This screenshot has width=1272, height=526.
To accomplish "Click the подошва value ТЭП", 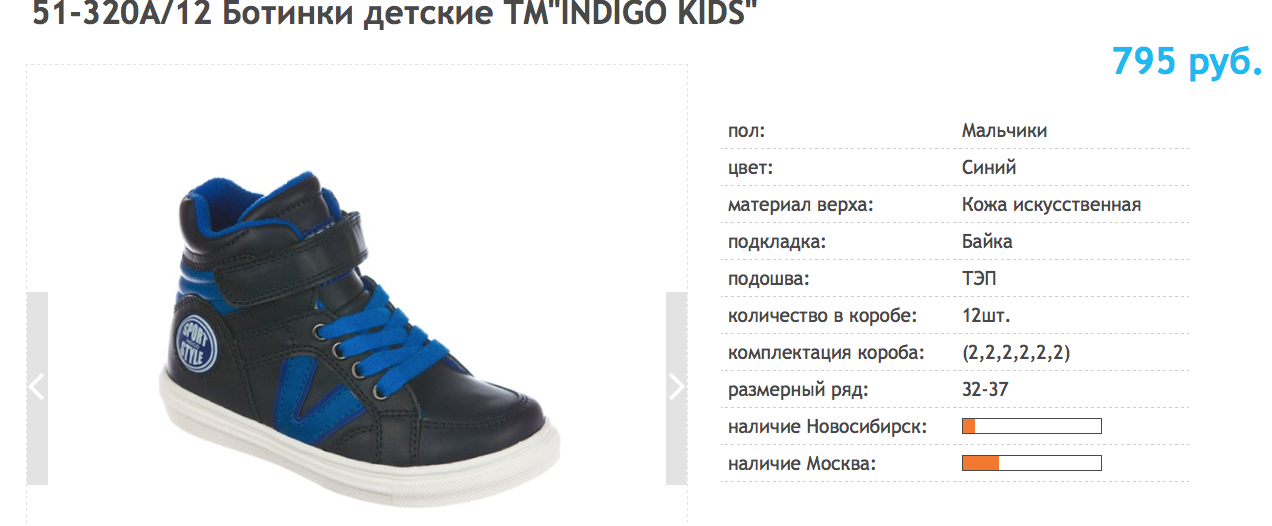I will [x=979, y=279].
